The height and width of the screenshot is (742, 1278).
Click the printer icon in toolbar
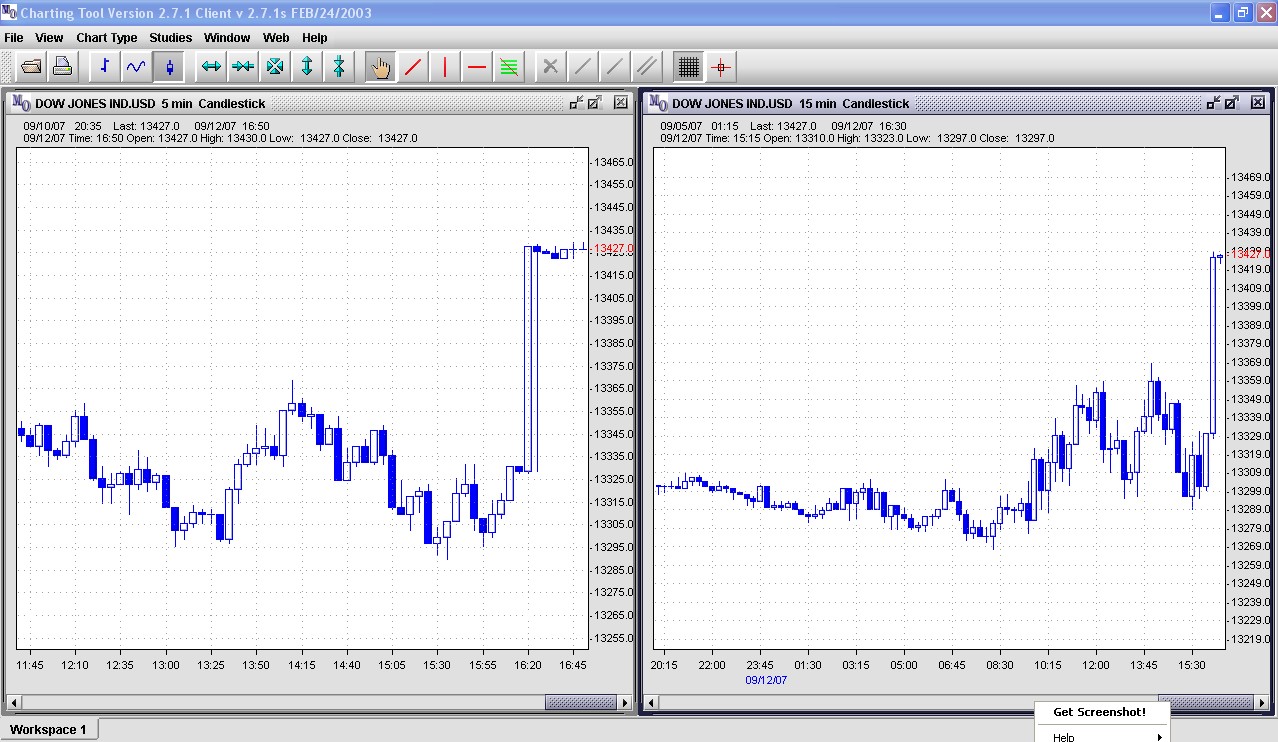point(63,67)
